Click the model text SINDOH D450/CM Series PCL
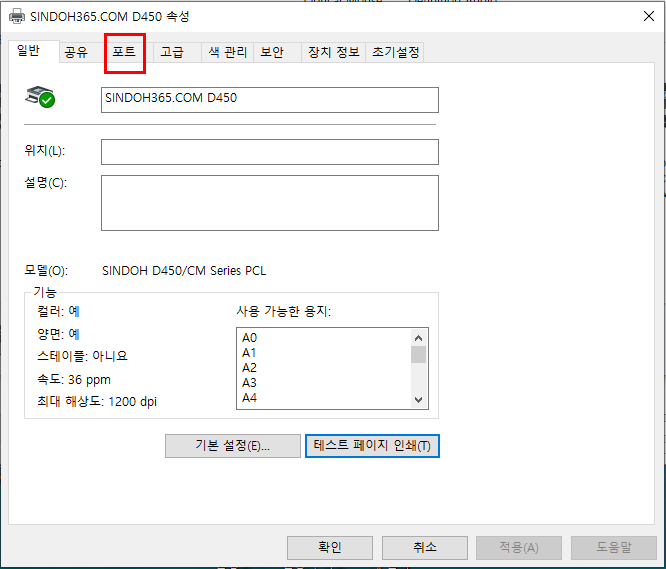 pos(184,271)
